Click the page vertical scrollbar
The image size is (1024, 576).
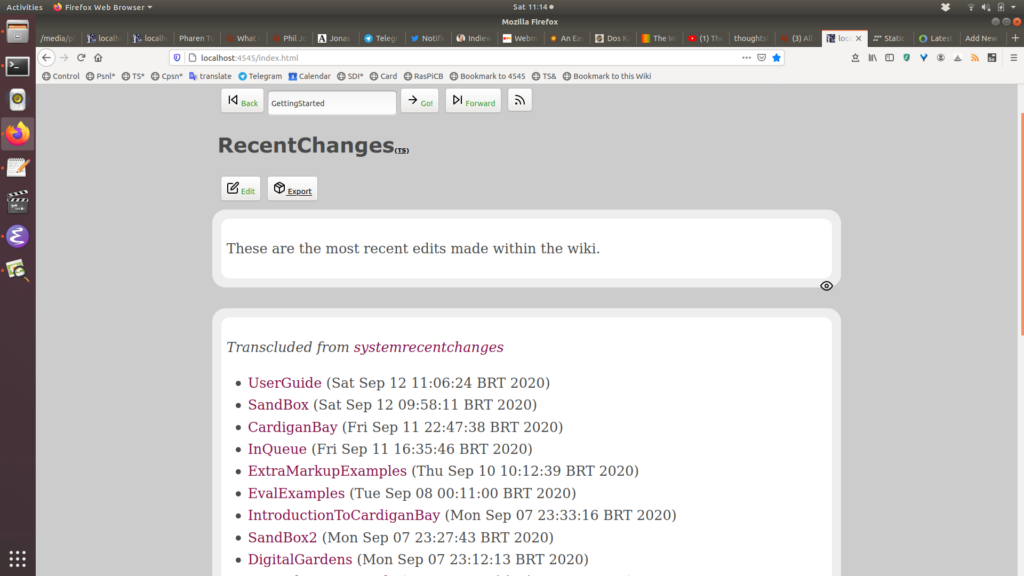coord(1021,225)
